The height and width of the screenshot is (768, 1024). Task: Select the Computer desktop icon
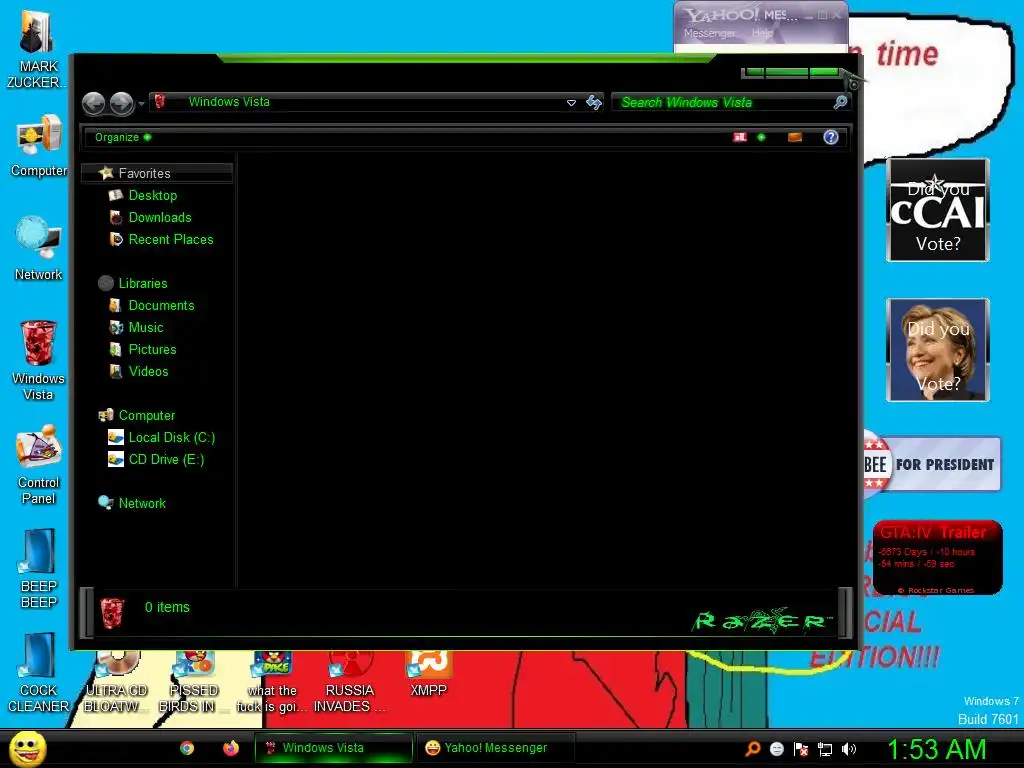pyautogui.click(x=39, y=146)
